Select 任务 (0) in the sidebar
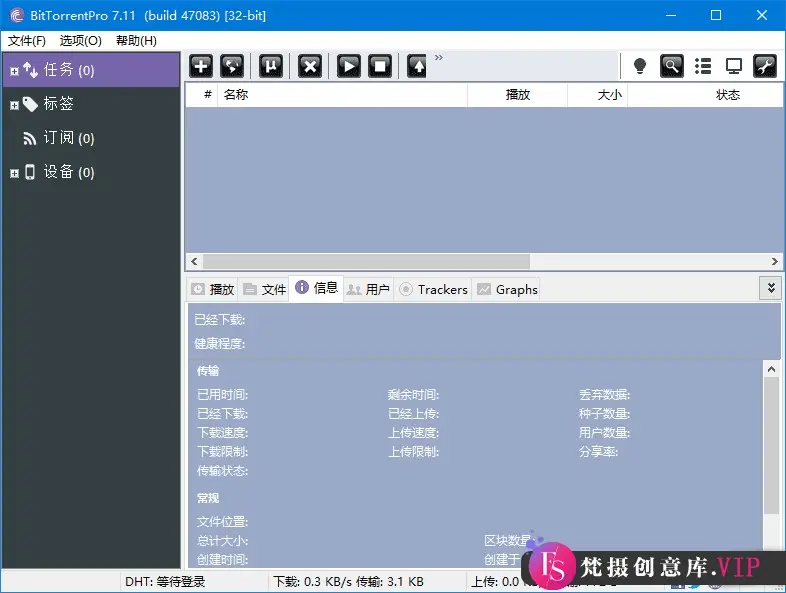Viewport: 786px width, 593px height. 91,70
